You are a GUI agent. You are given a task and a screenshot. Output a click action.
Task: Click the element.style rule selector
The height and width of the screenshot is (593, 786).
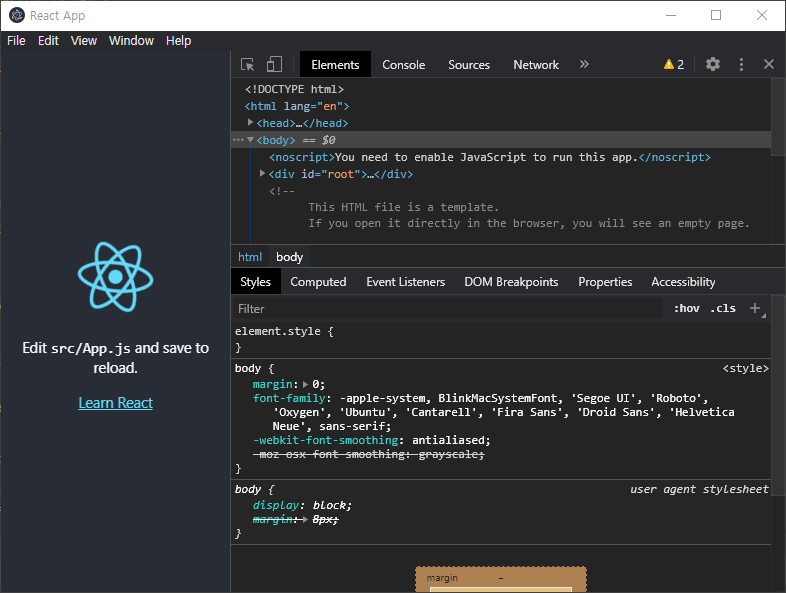[278, 331]
